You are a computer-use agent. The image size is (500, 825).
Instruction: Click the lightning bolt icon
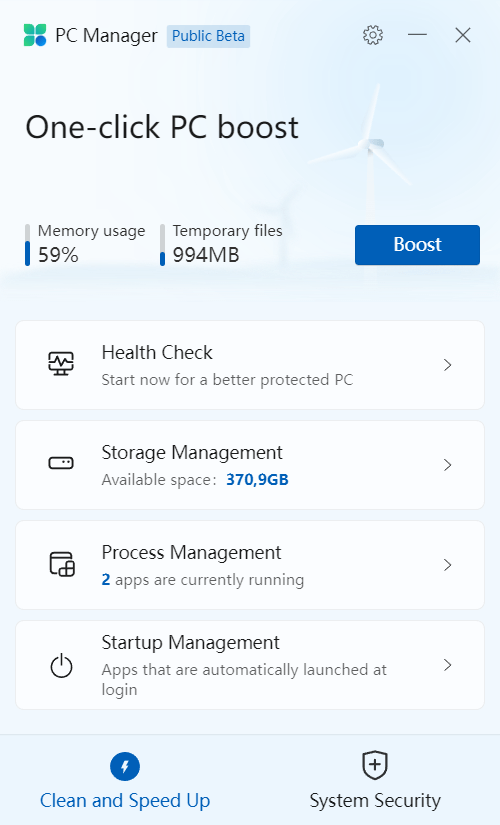125,767
